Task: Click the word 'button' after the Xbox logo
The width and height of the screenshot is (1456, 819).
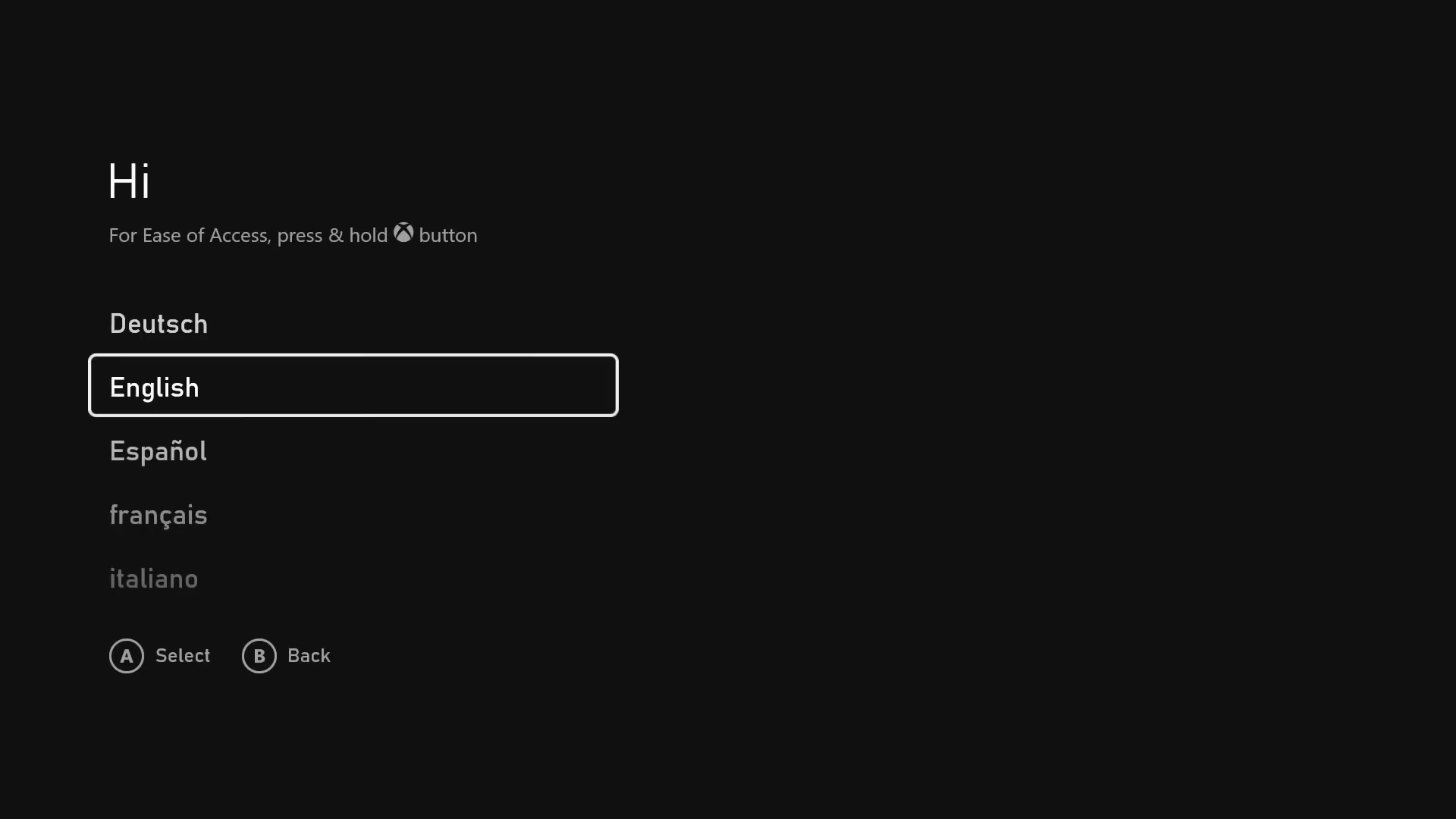Action: click(x=448, y=235)
